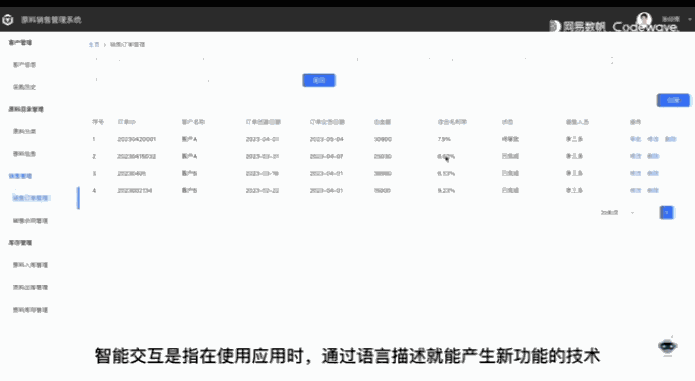The image size is (695, 381).
Task: Select 销售管理 section in sidebar
Action: pos(20,176)
